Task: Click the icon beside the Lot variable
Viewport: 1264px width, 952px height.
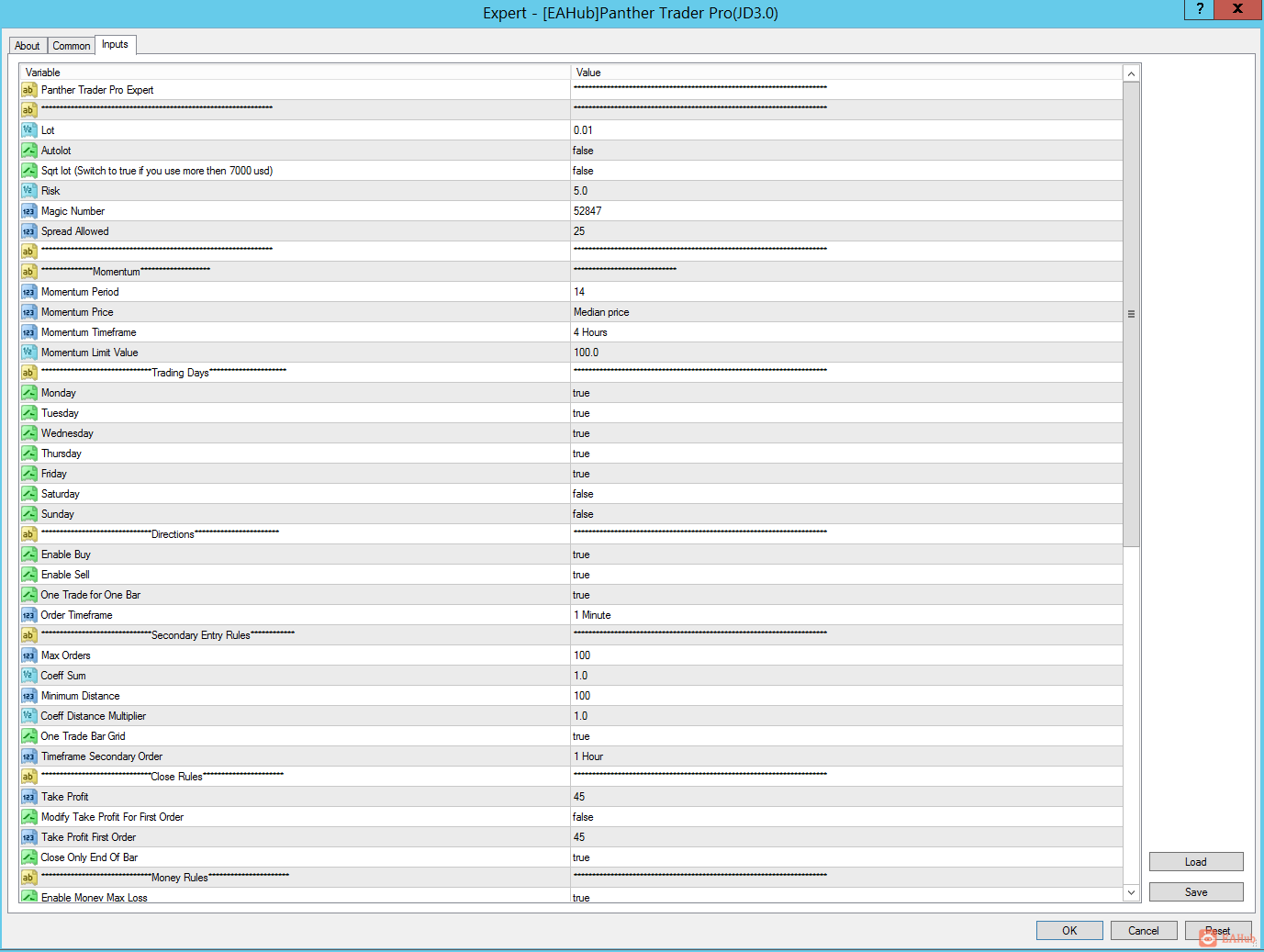Action: pyautogui.click(x=28, y=130)
